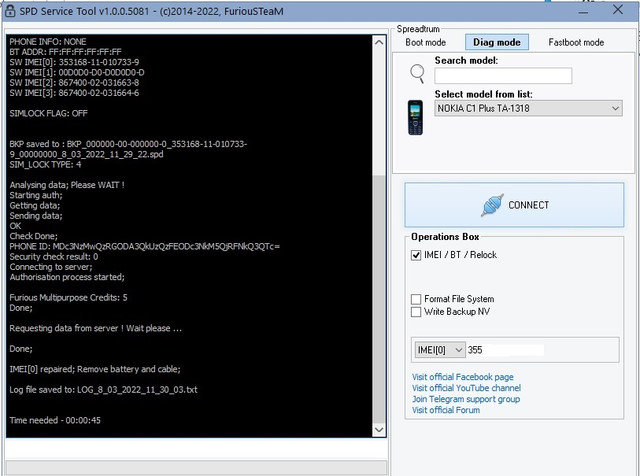Click log line 'Check Done;'
The height and width of the screenshot is (476, 640).
(33, 236)
